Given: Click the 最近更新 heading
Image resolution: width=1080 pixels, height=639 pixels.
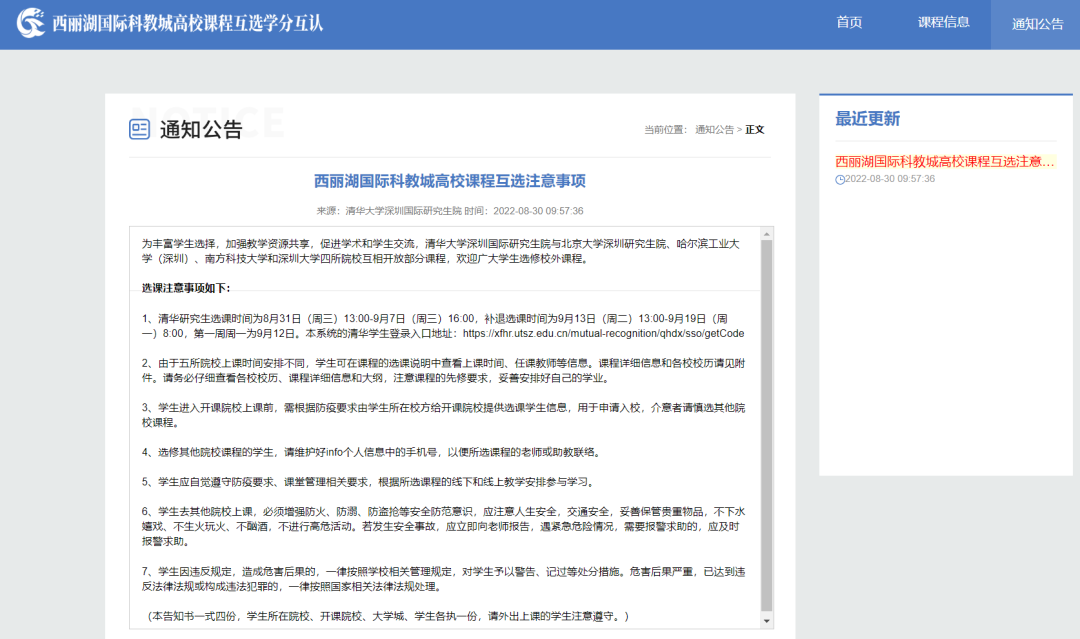Looking at the screenshot, I should tap(867, 118).
